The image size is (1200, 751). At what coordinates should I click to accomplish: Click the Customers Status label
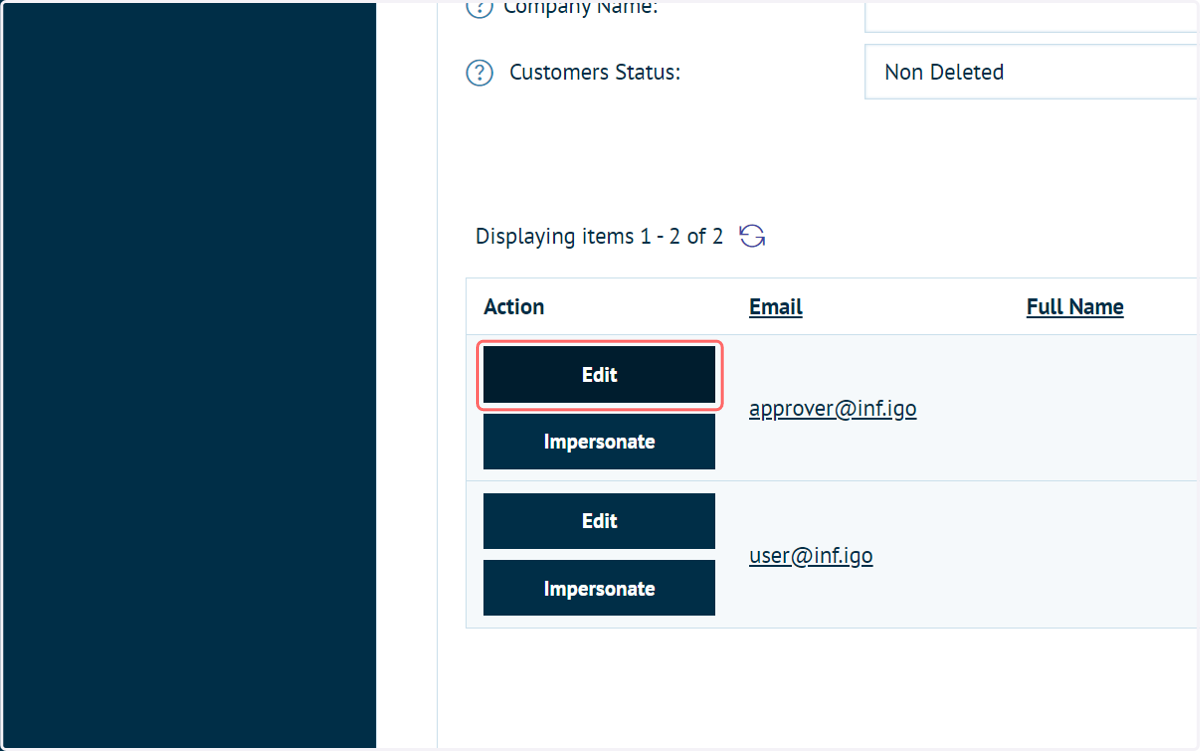[595, 73]
